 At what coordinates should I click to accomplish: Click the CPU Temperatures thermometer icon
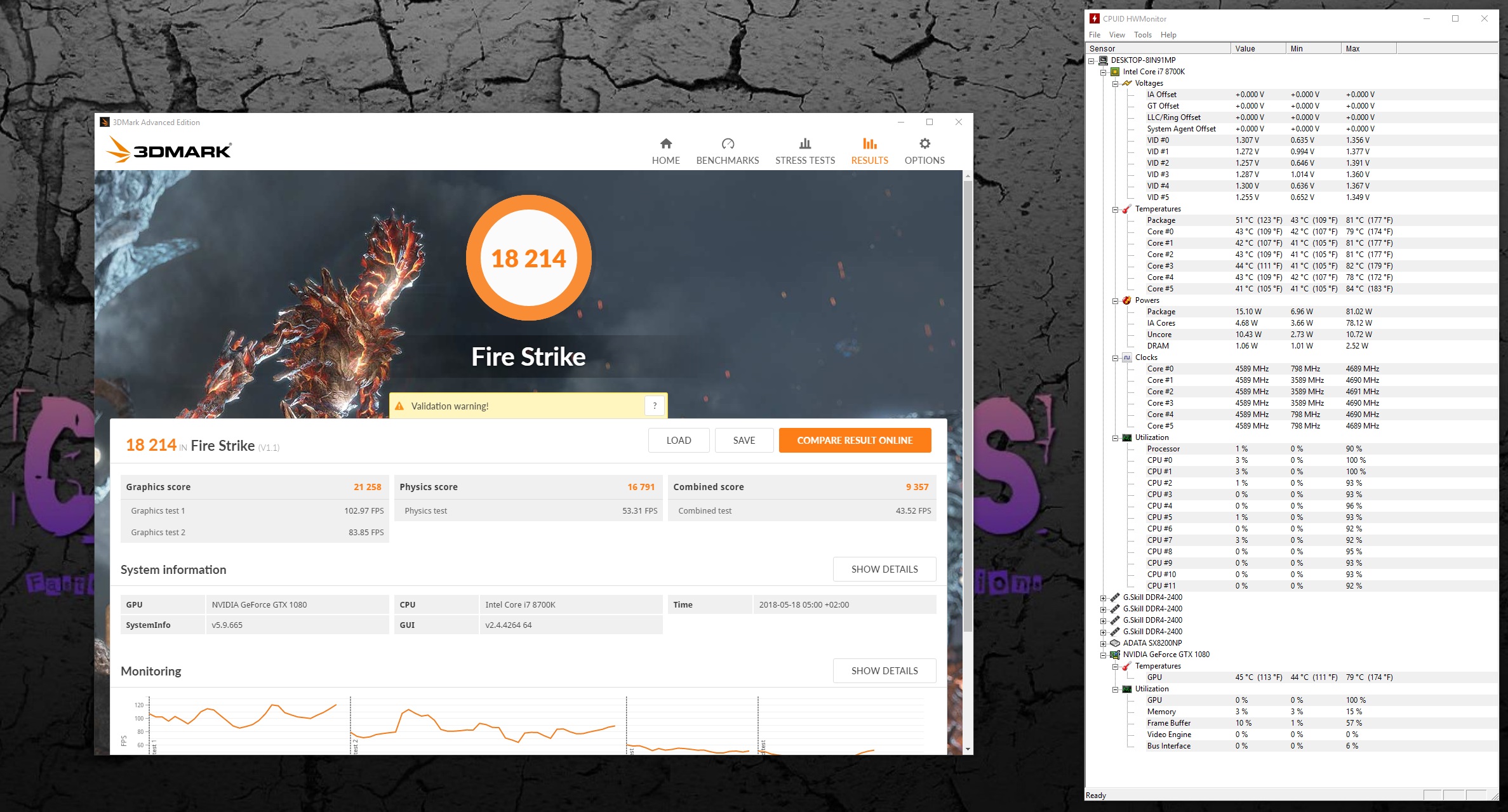pos(1127,209)
